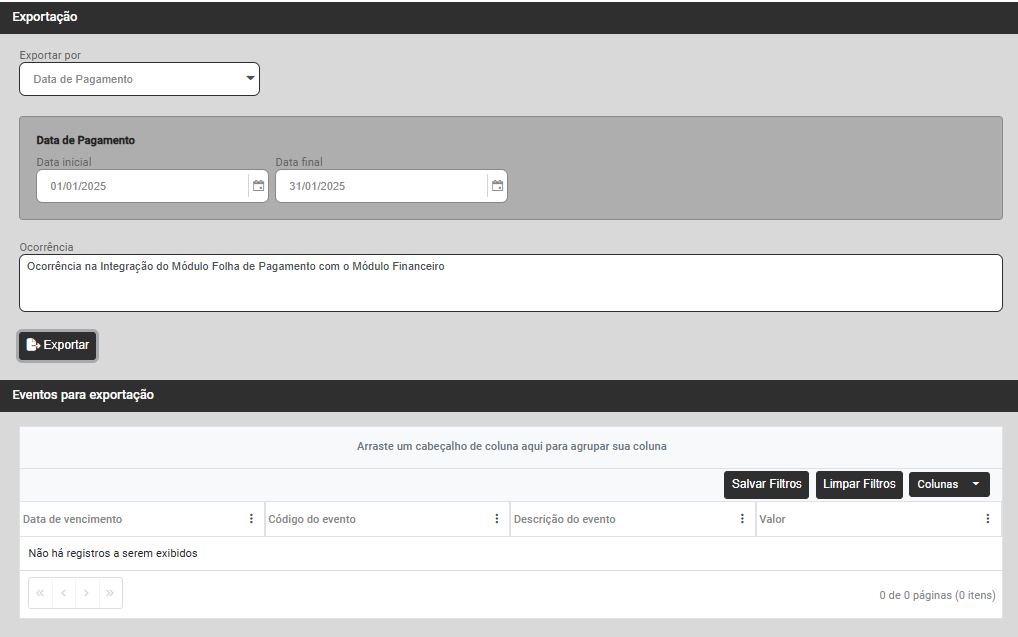1018x637 pixels.
Task: Open Valor column menu icon
Action: coord(987,519)
